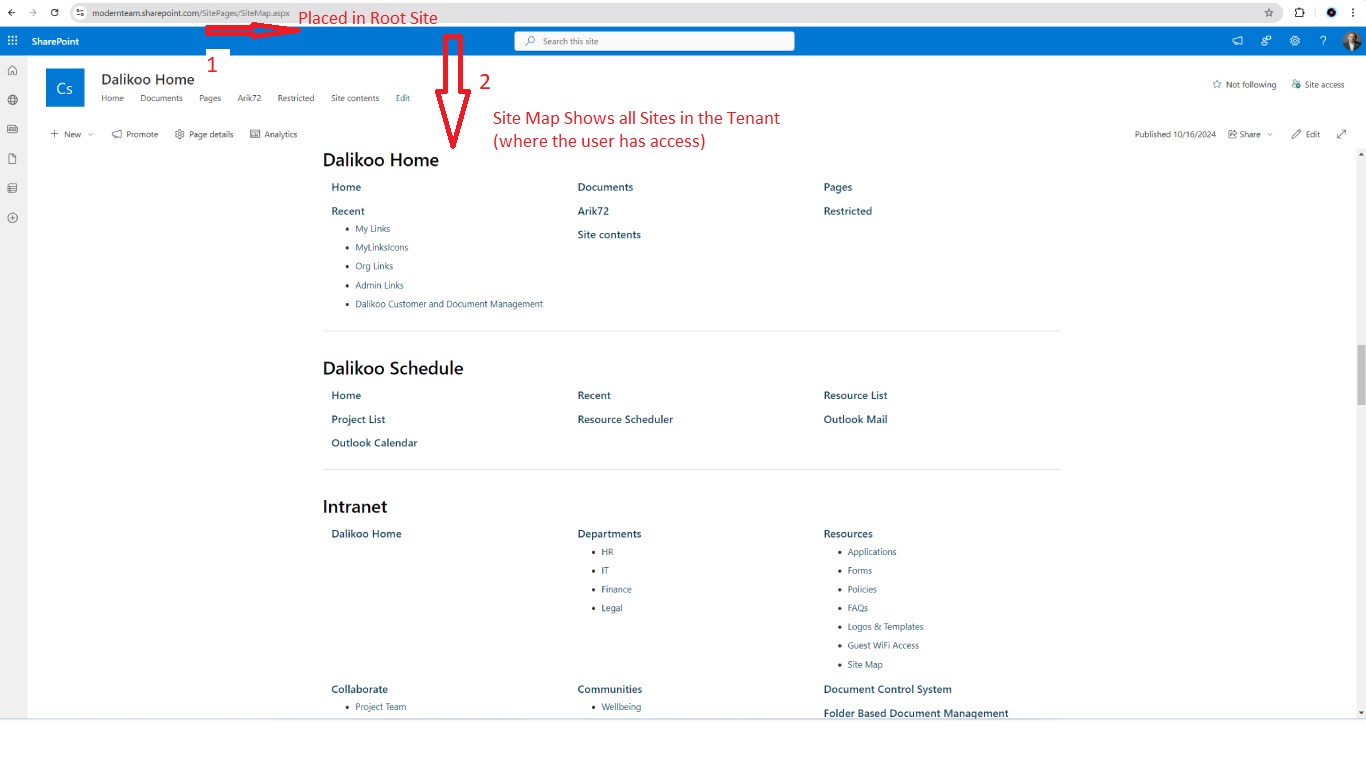Open Page details
This screenshot has width=1366, height=768.
204,134
